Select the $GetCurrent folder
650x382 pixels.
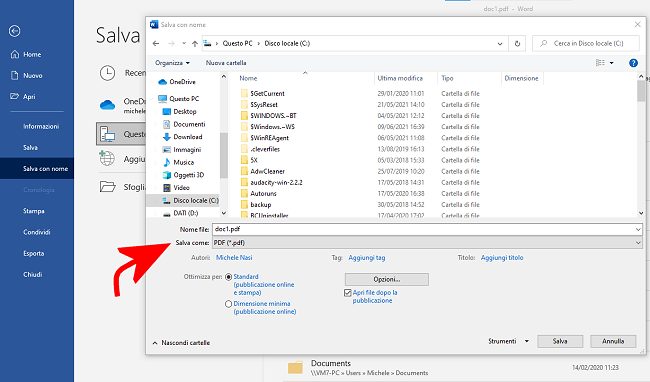[267, 94]
